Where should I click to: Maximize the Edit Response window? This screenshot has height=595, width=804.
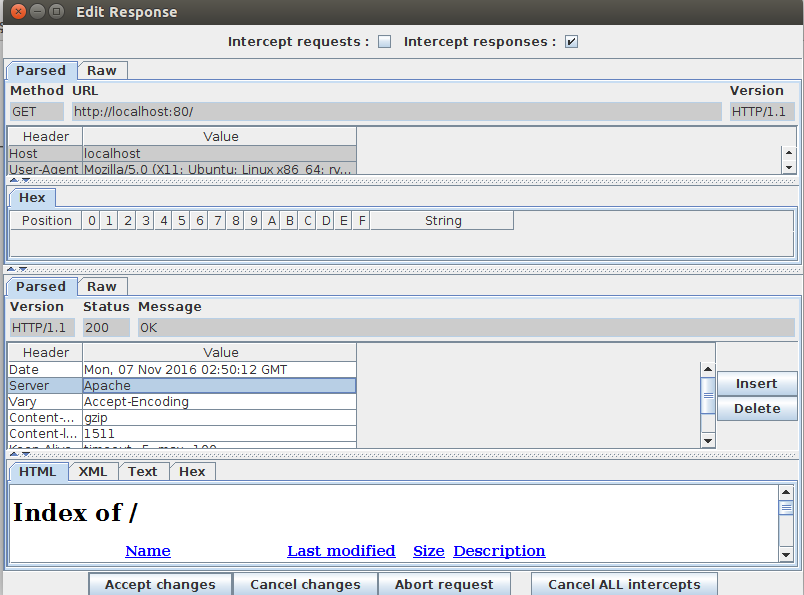(x=56, y=11)
